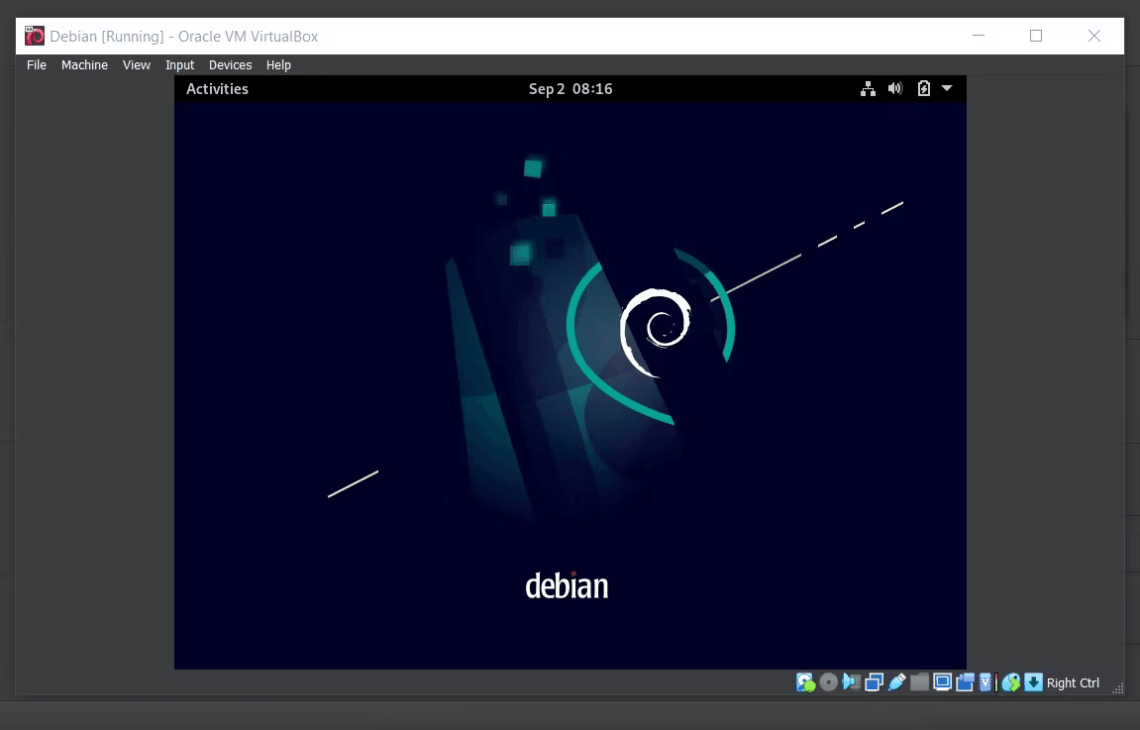Click the virtualization features chip icon
The image size is (1140, 730).
[985, 682]
